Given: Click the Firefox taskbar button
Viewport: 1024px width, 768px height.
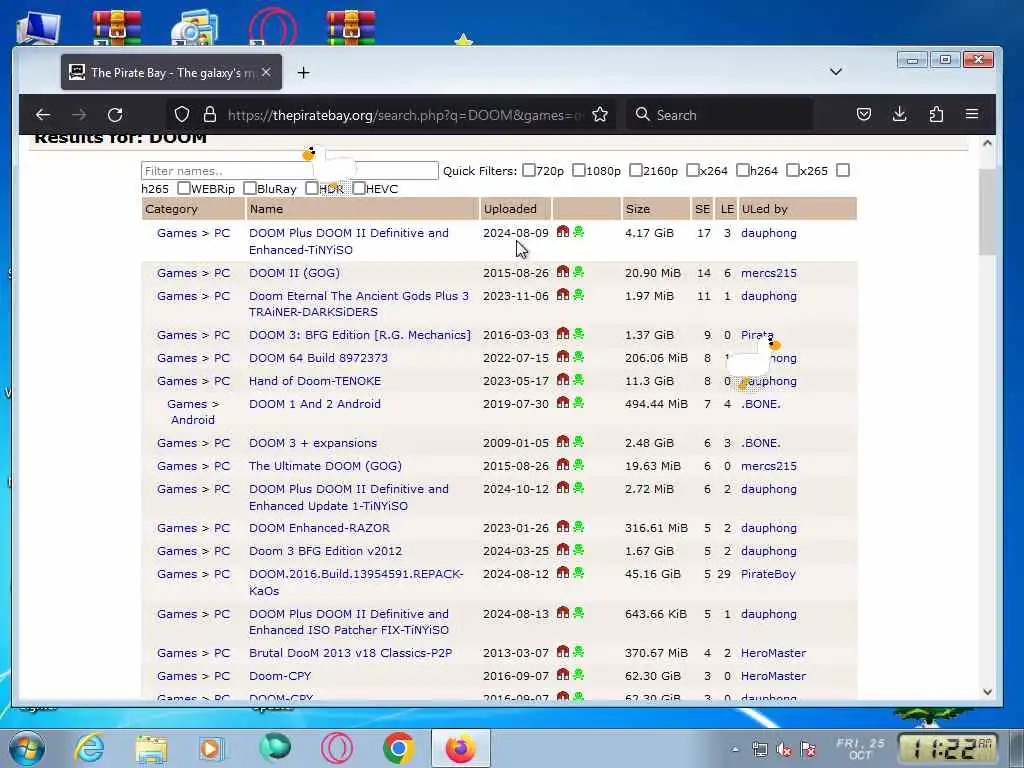Looking at the screenshot, I should [x=460, y=748].
